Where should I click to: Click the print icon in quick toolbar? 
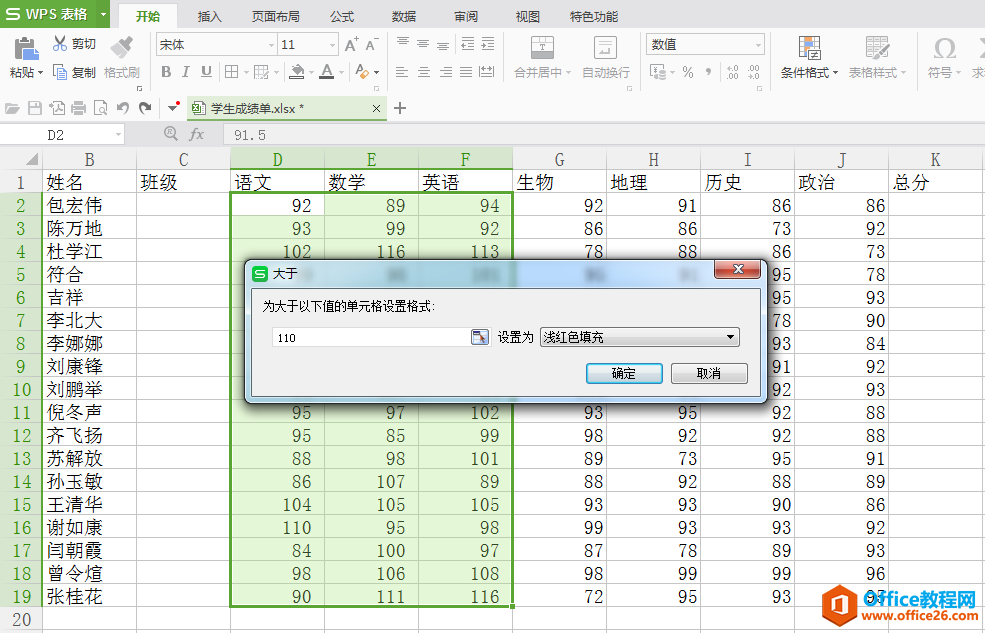[79, 109]
